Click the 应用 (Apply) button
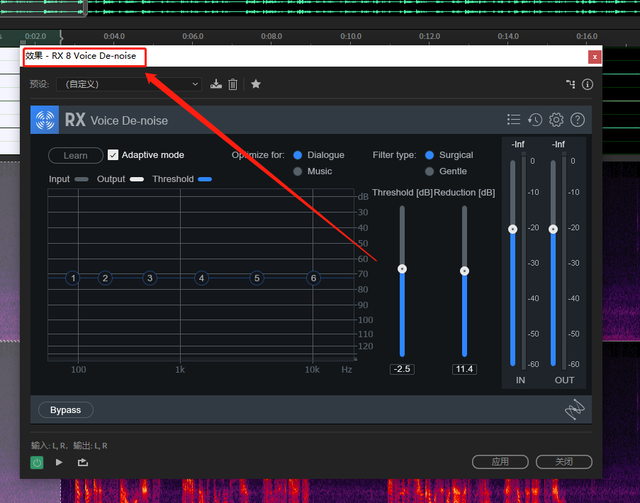 (x=500, y=462)
